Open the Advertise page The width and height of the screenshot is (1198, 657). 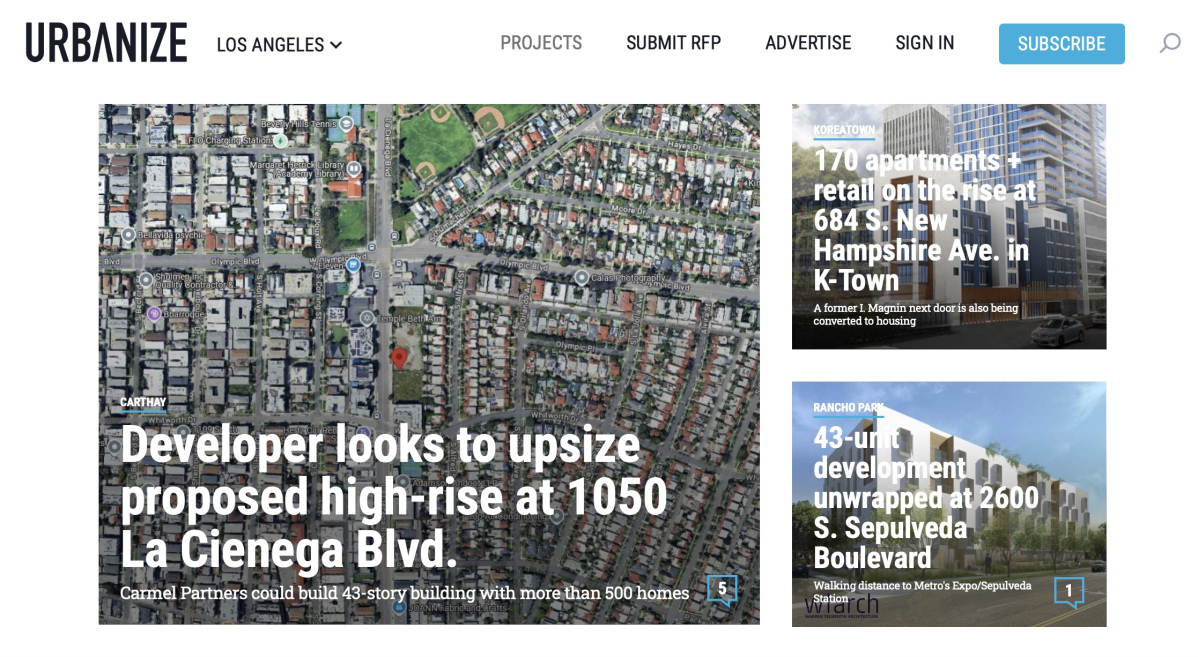(x=808, y=43)
